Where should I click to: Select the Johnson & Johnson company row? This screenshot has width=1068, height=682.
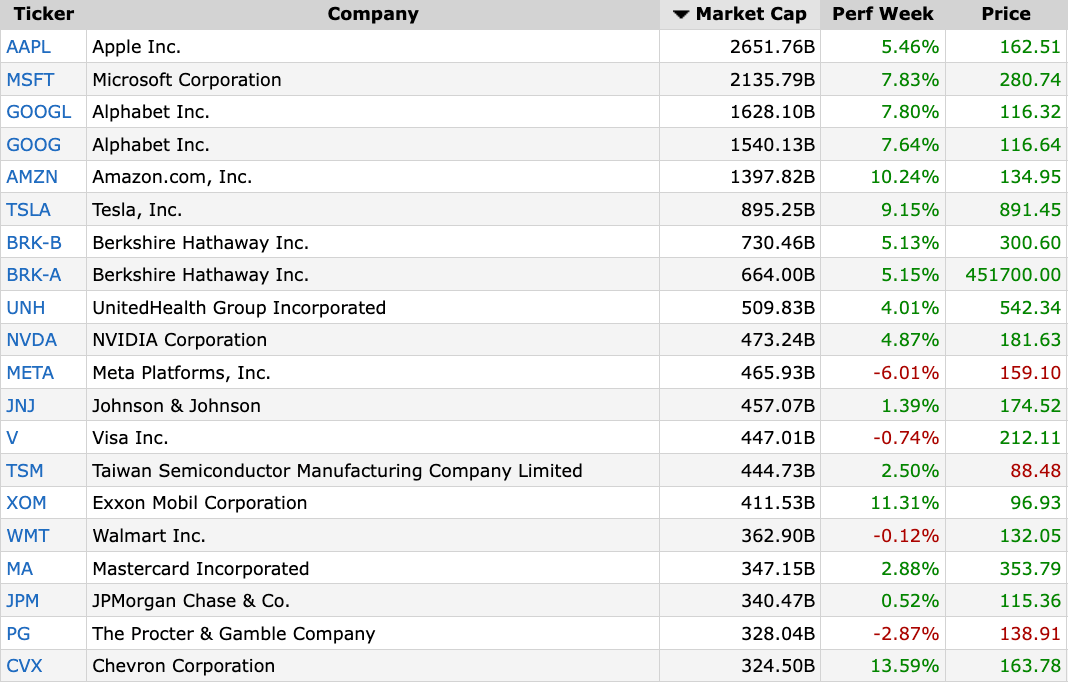(534, 405)
